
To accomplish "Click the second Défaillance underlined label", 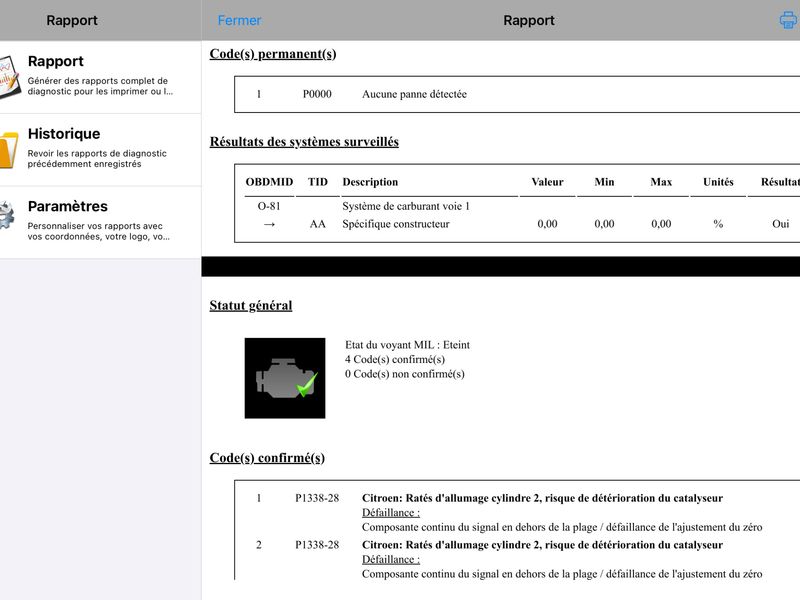I will (391, 560).
